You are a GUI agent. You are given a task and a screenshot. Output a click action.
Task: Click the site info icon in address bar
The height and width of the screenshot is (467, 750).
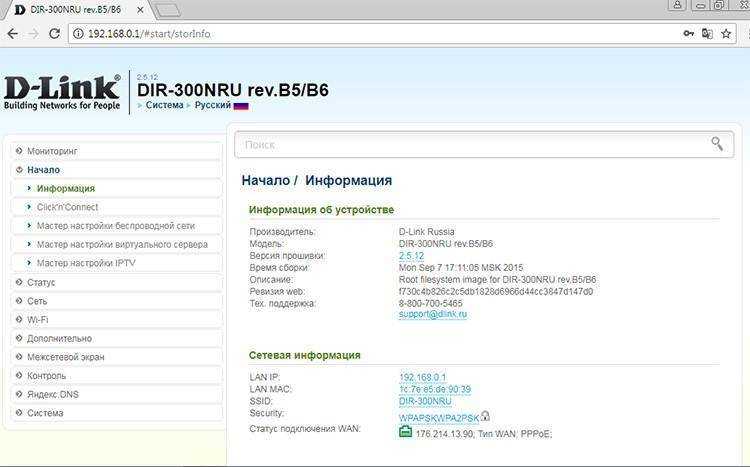pyautogui.click(x=78, y=33)
